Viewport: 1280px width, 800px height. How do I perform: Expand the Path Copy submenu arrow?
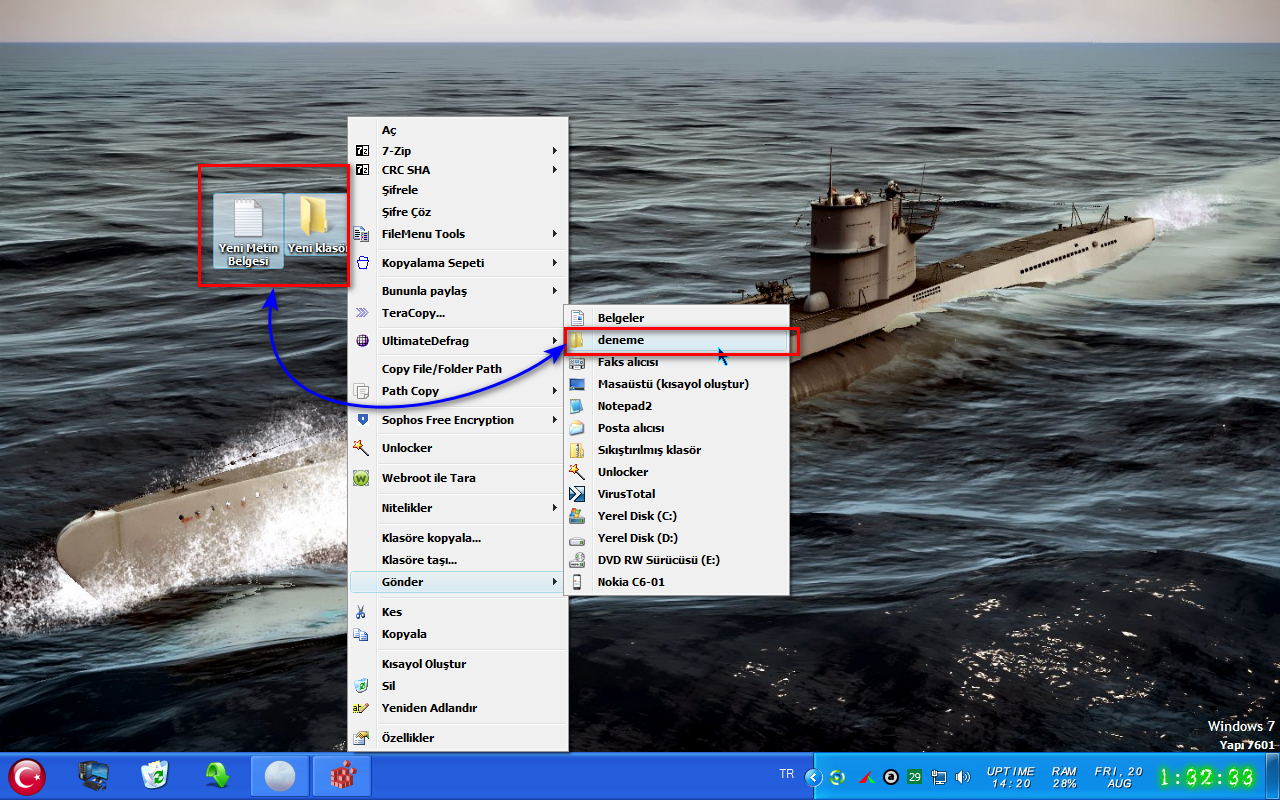coord(555,391)
